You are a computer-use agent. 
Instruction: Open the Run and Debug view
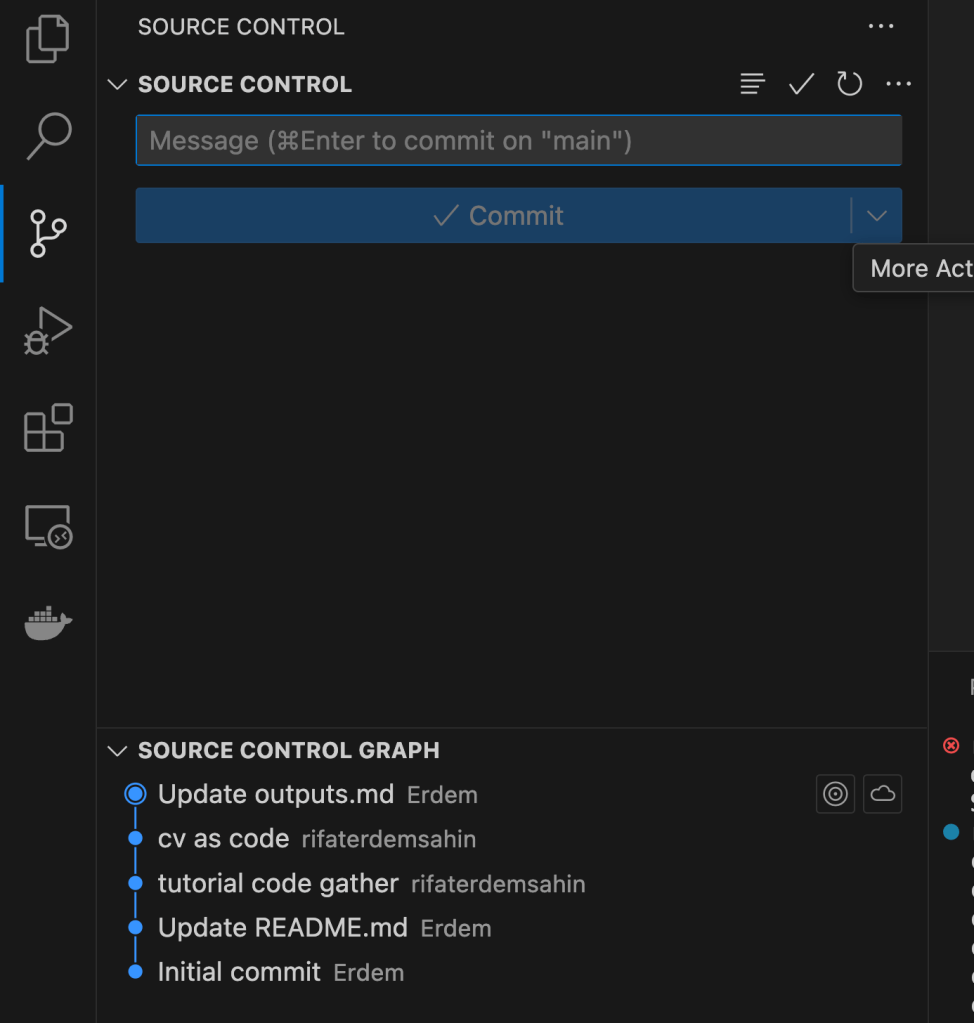pos(48,331)
